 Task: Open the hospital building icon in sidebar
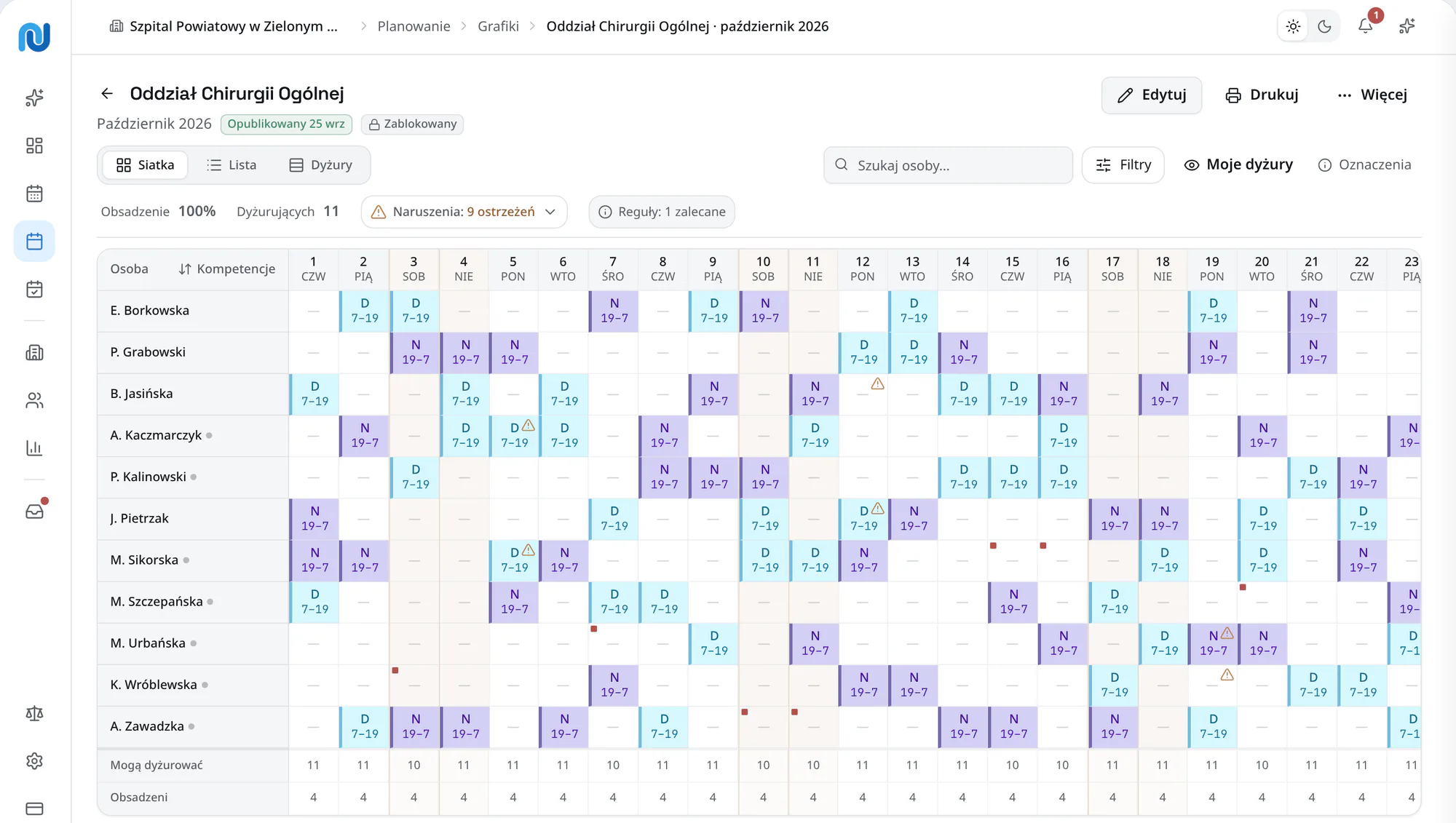[34, 353]
